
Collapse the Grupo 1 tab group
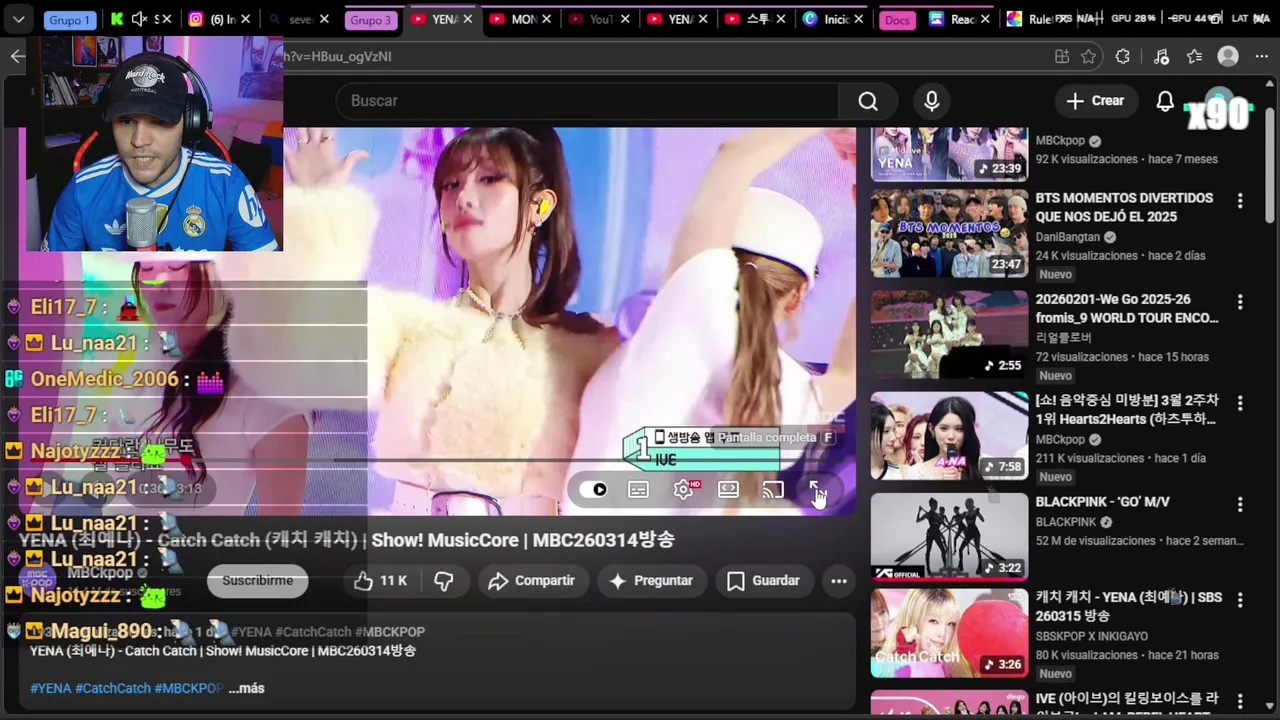70,20
